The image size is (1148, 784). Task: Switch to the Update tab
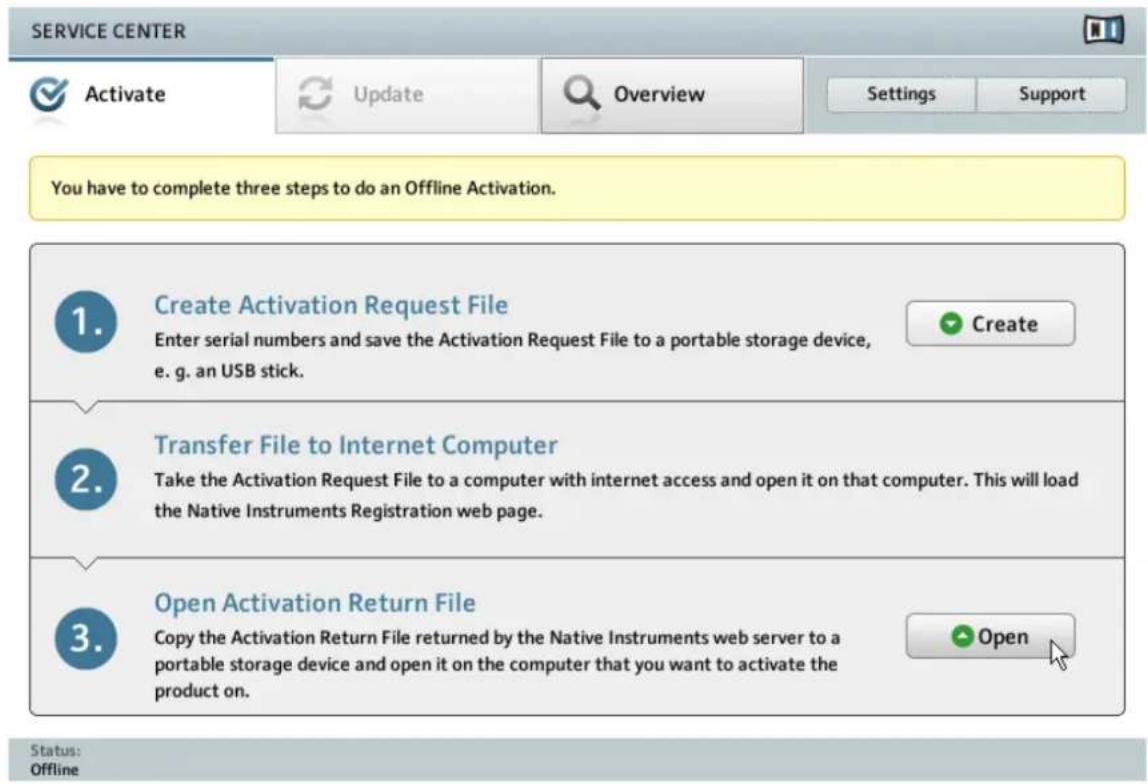pyautogui.click(x=407, y=95)
